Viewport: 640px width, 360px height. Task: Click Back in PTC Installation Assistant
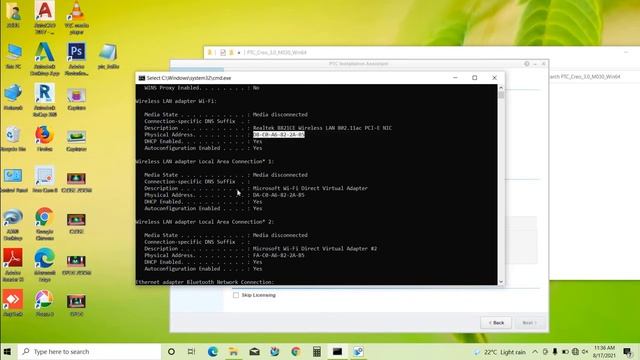pyautogui.click(x=496, y=323)
